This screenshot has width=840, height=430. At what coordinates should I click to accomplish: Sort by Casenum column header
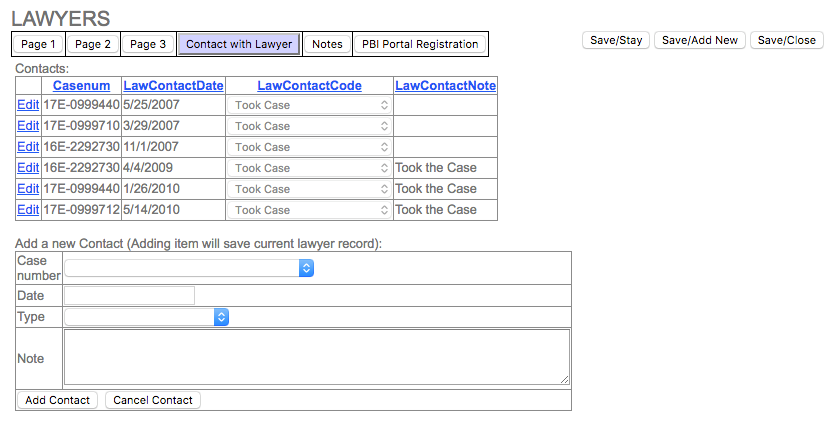coord(81,86)
